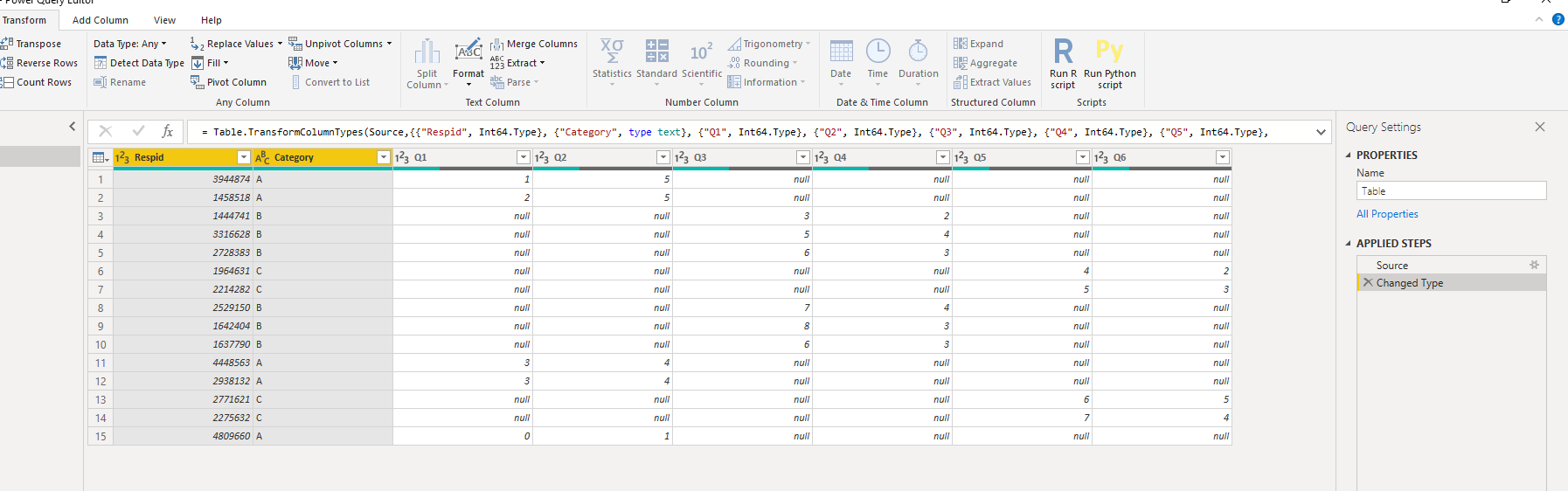
Task: Collapse the ribbon chevron
Action: pyautogui.click(x=1539, y=19)
